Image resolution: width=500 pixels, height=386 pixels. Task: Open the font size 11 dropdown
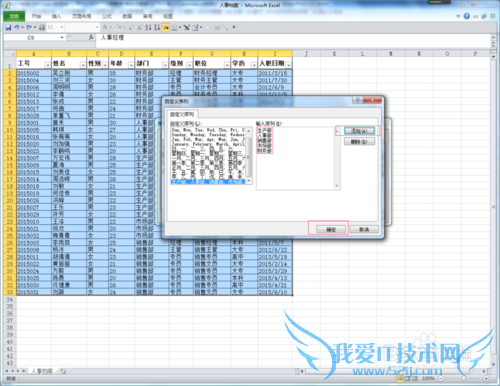(x=62, y=27)
